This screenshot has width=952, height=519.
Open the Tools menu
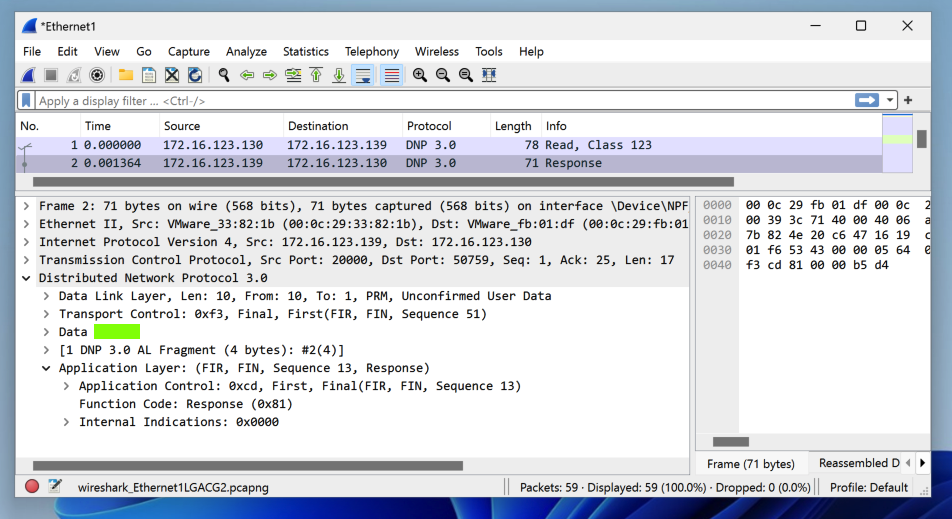[489, 52]
